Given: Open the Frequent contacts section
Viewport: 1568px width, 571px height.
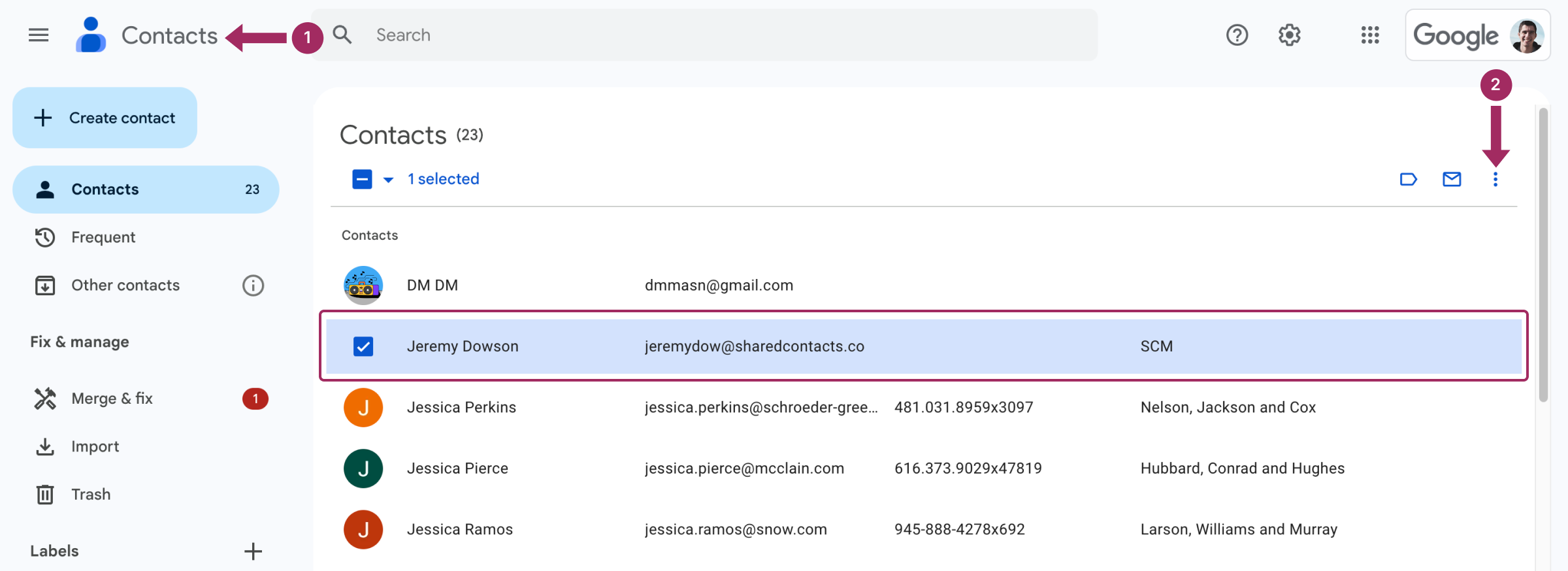Looking at the screenshot, I should pyautogui.click(x=103, y=237).
